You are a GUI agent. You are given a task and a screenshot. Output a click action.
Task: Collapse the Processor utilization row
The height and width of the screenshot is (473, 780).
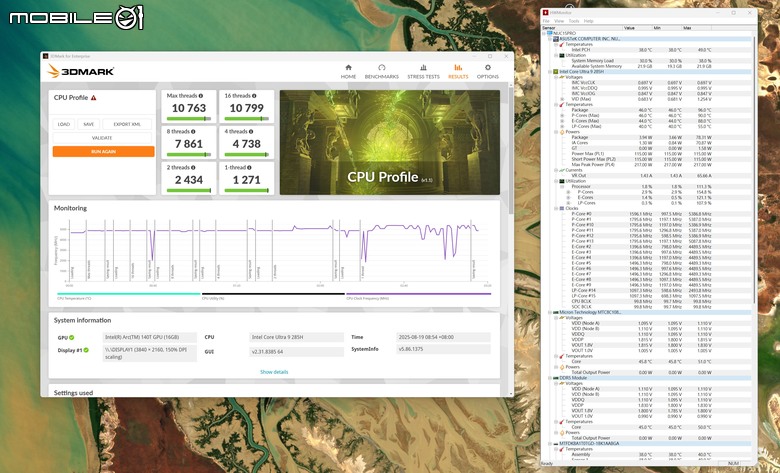point(563,187)
